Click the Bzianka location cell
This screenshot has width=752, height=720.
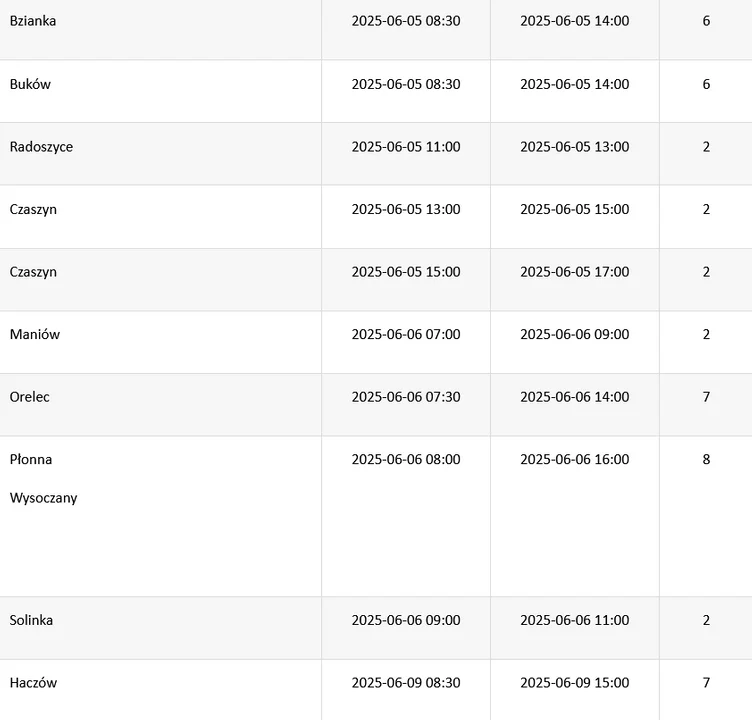[33, 21]
